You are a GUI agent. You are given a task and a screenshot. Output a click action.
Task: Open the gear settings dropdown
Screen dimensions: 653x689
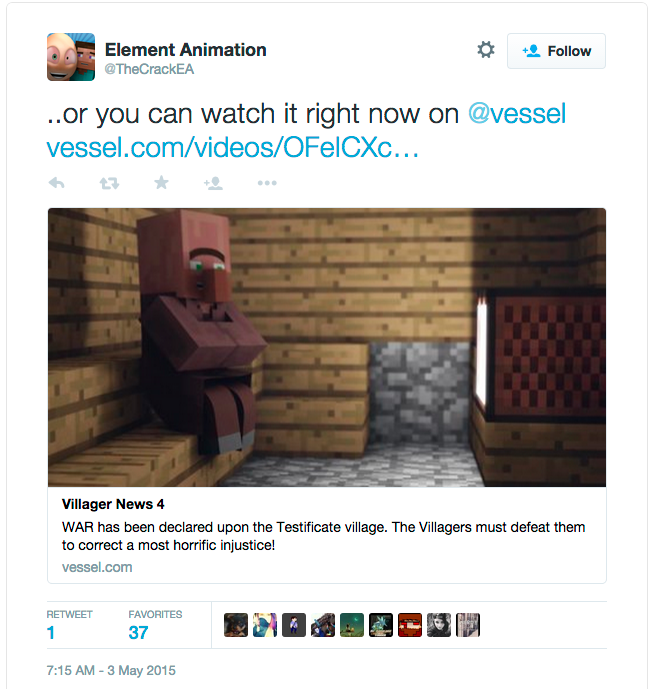[x=486, y=50]
